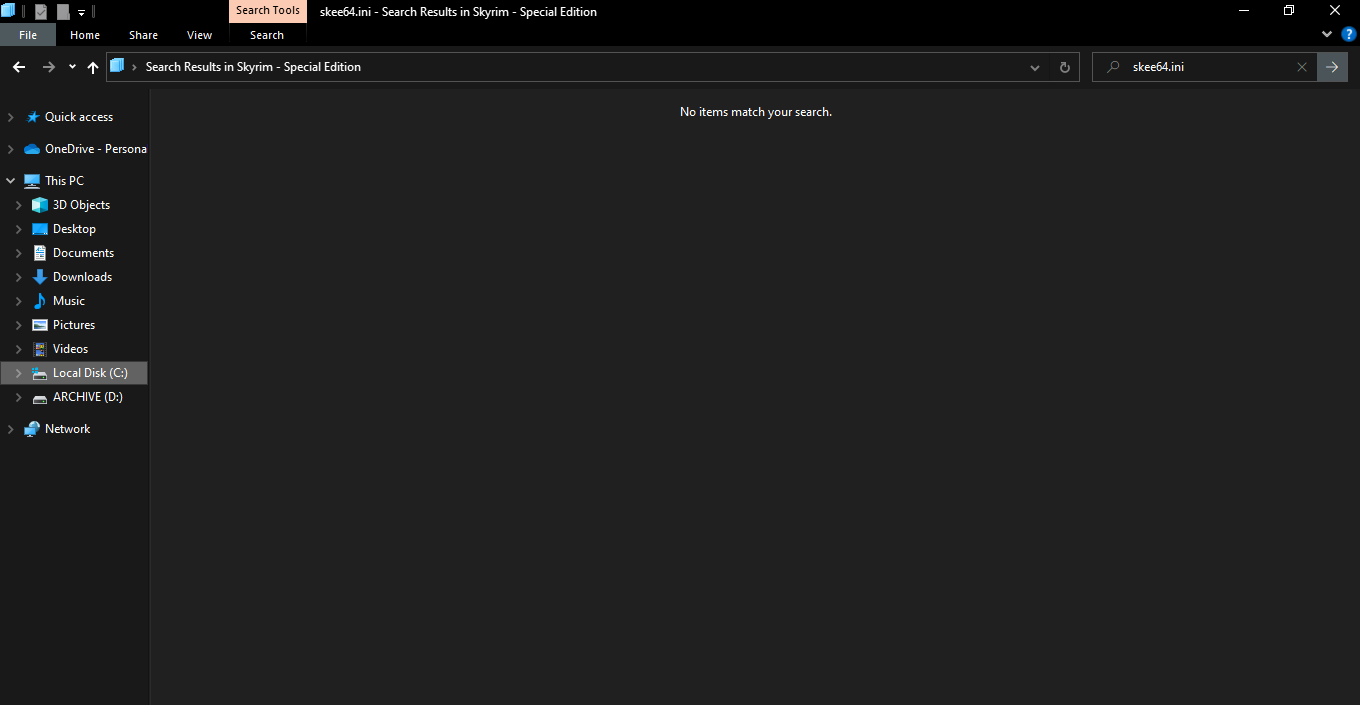Click the search box containing skee64.ini

(1204, 67)
